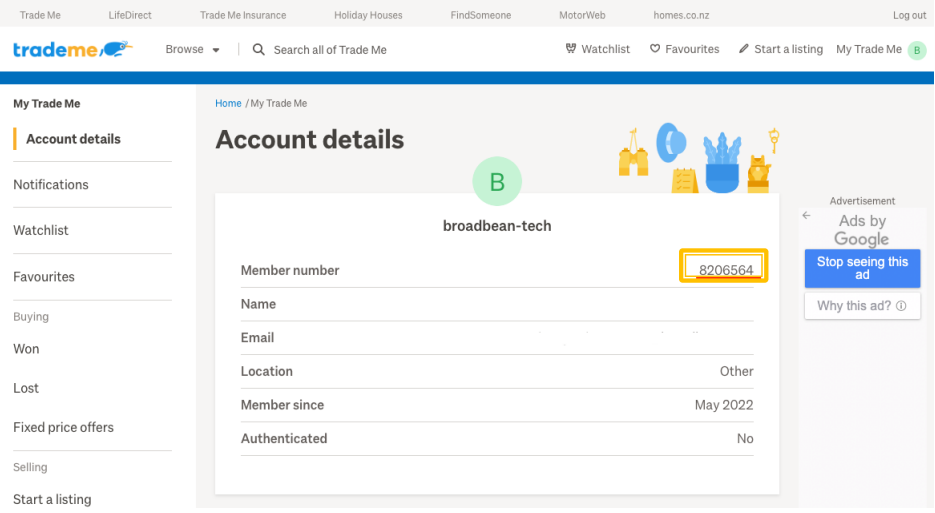The width and height of the screenshot is (935, 513).
Task: Click Start a listing in the sidebar
Action: 52,499
